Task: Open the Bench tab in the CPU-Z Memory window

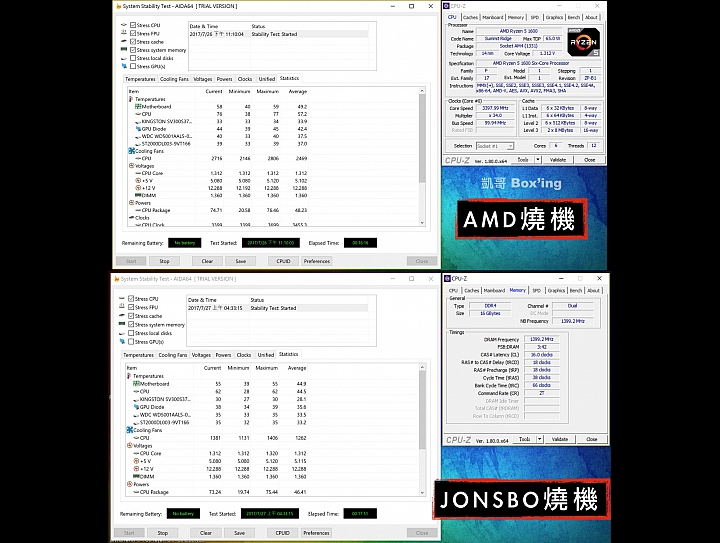Action: 576,291
